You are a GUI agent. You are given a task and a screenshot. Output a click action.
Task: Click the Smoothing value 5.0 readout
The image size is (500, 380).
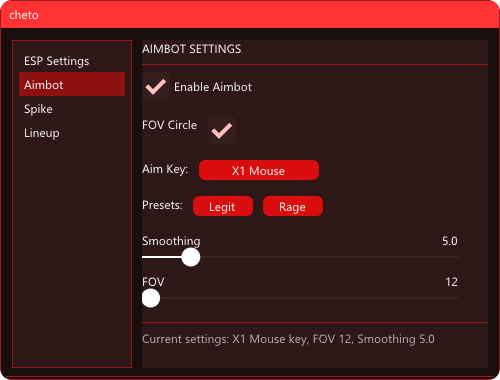450,241
